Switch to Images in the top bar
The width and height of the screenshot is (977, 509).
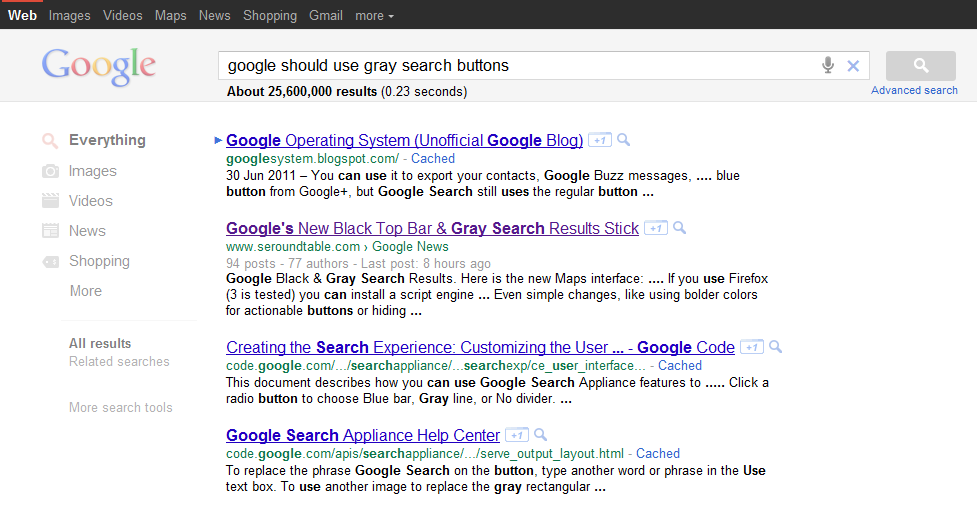coord(69,16)
